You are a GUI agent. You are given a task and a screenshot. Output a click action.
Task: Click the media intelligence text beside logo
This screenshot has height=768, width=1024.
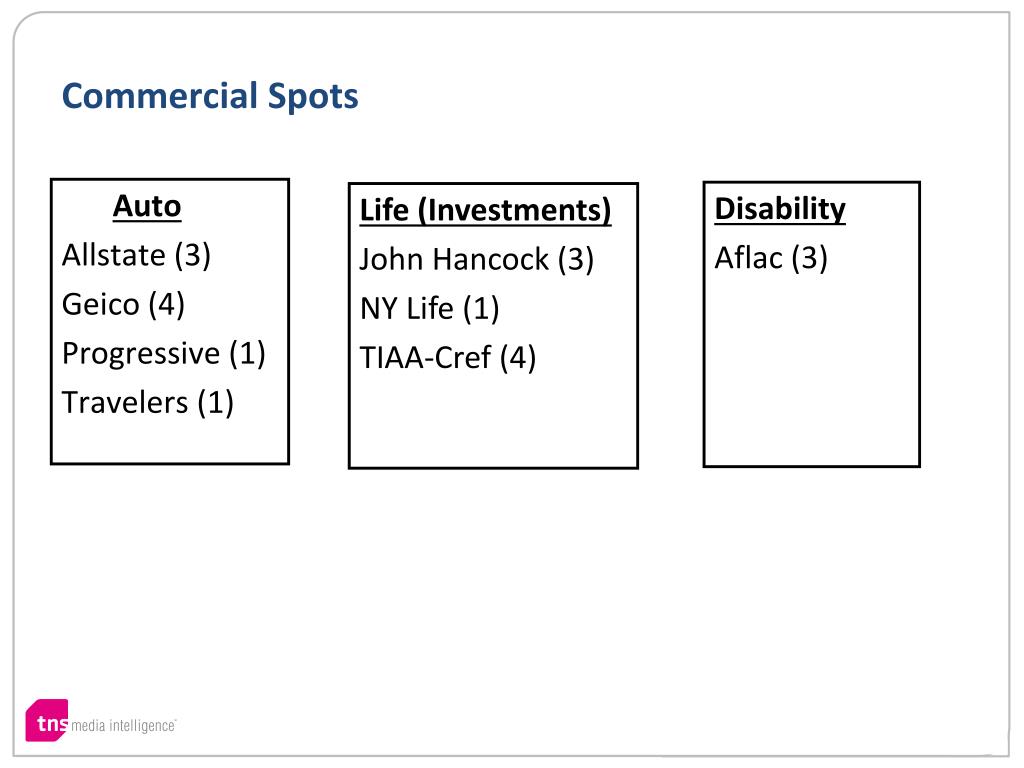[x=123, y=726]
